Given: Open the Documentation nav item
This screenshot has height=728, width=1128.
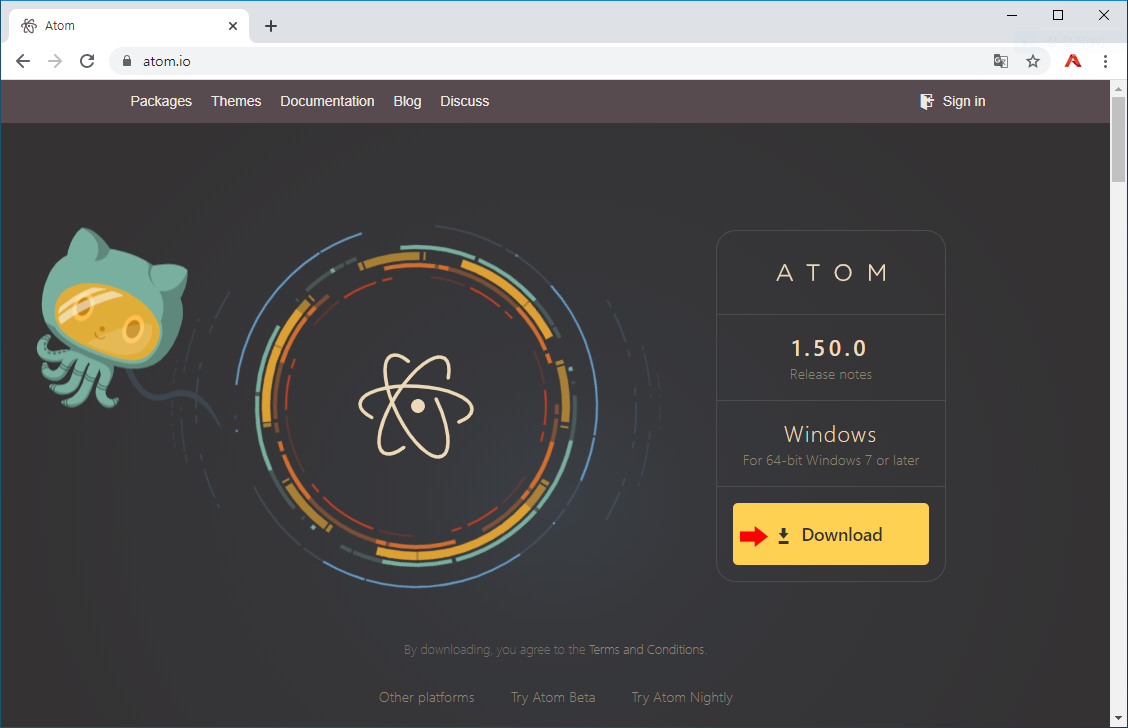Looking at the screenshot, I should [x=327, y=101].
